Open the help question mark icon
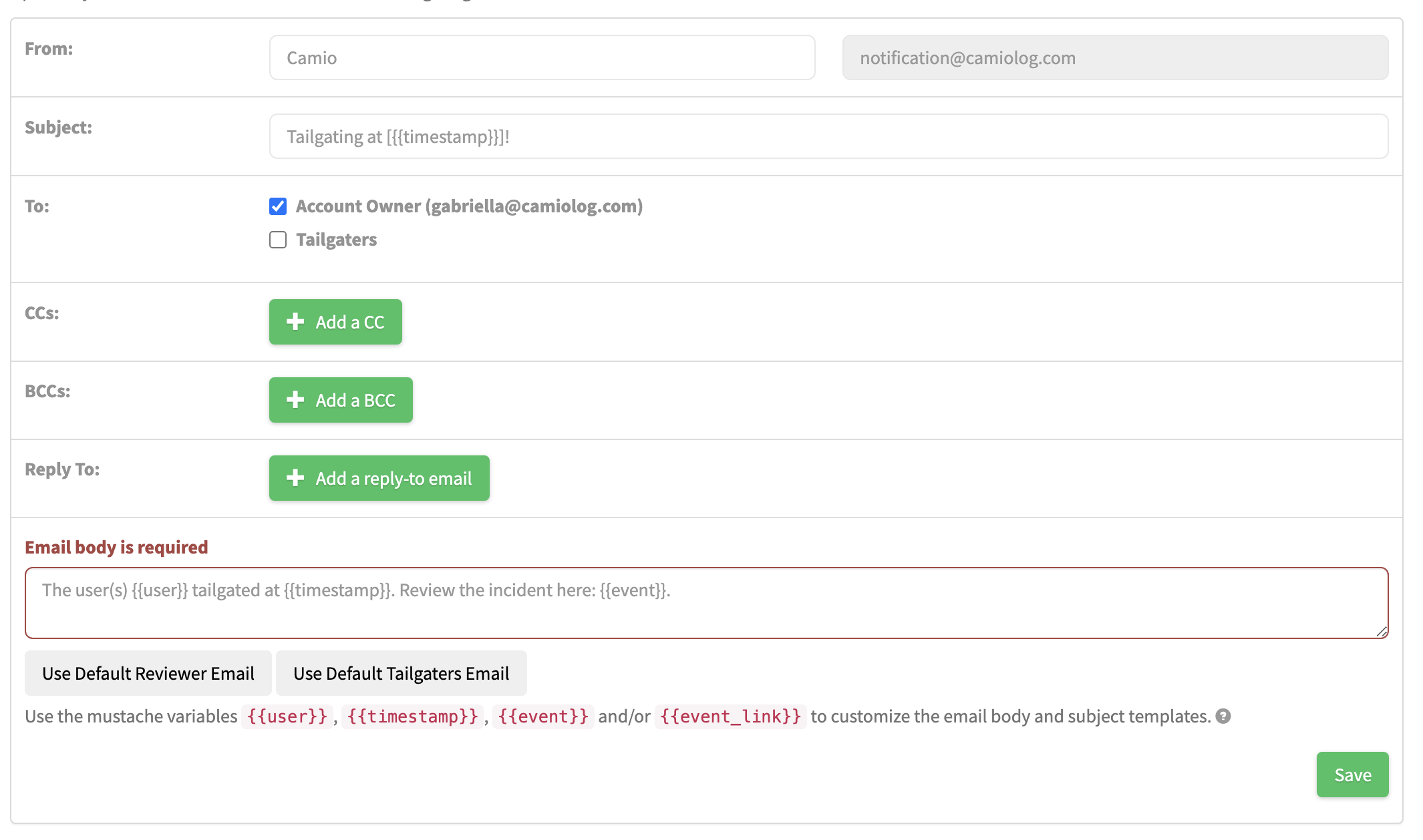Screen dimensions: 1423x840 coord(1223,716)
